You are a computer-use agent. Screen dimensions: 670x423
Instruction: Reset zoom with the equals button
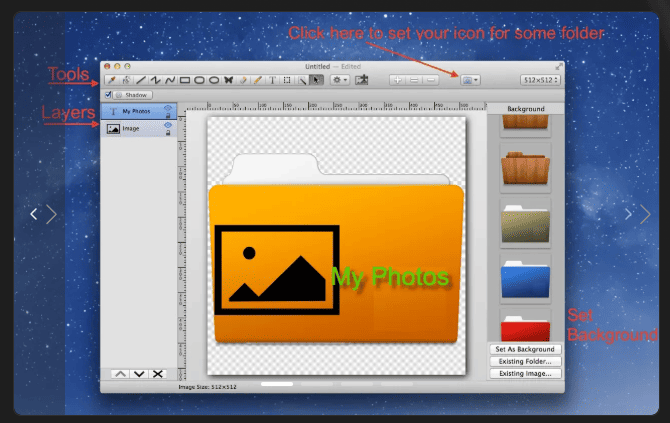tap(414, 80)
